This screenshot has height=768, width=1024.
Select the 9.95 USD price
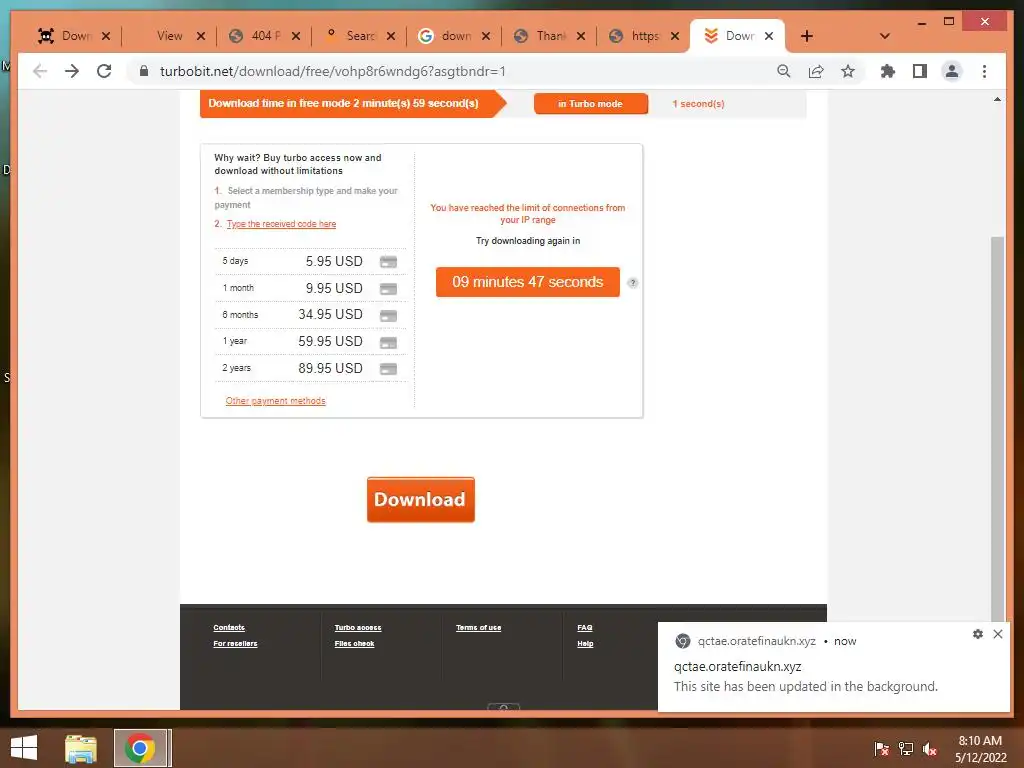coord(334,288)
